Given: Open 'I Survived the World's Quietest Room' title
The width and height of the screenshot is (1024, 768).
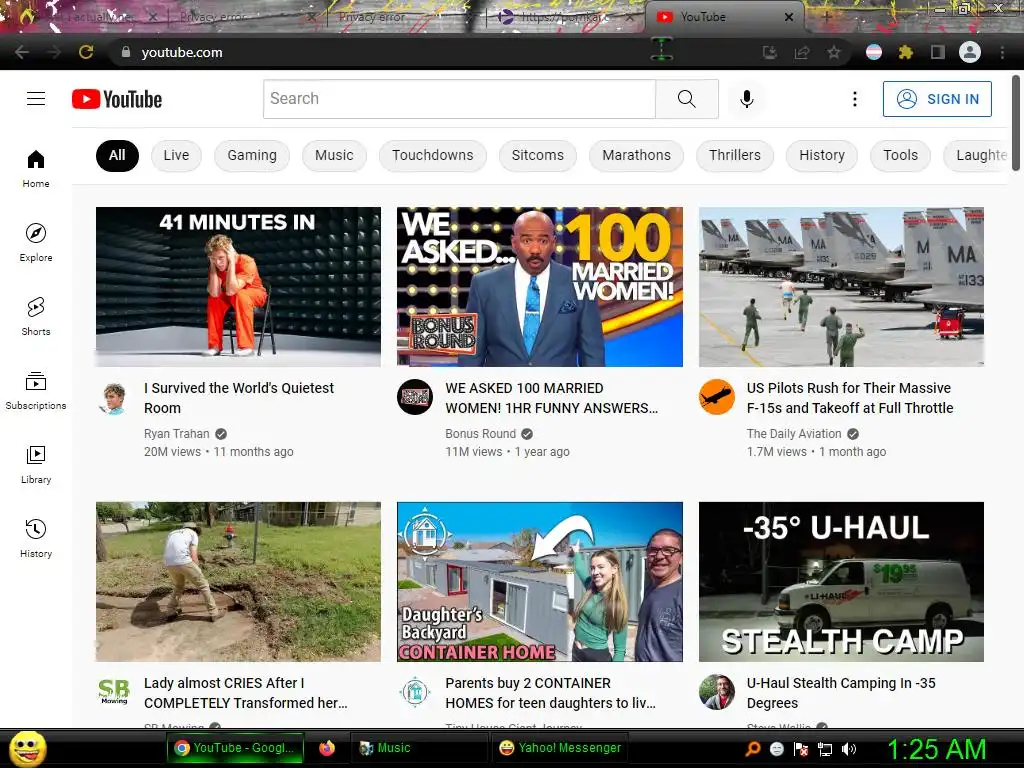Looking at the screenshot, I should [x=238, y=398].
